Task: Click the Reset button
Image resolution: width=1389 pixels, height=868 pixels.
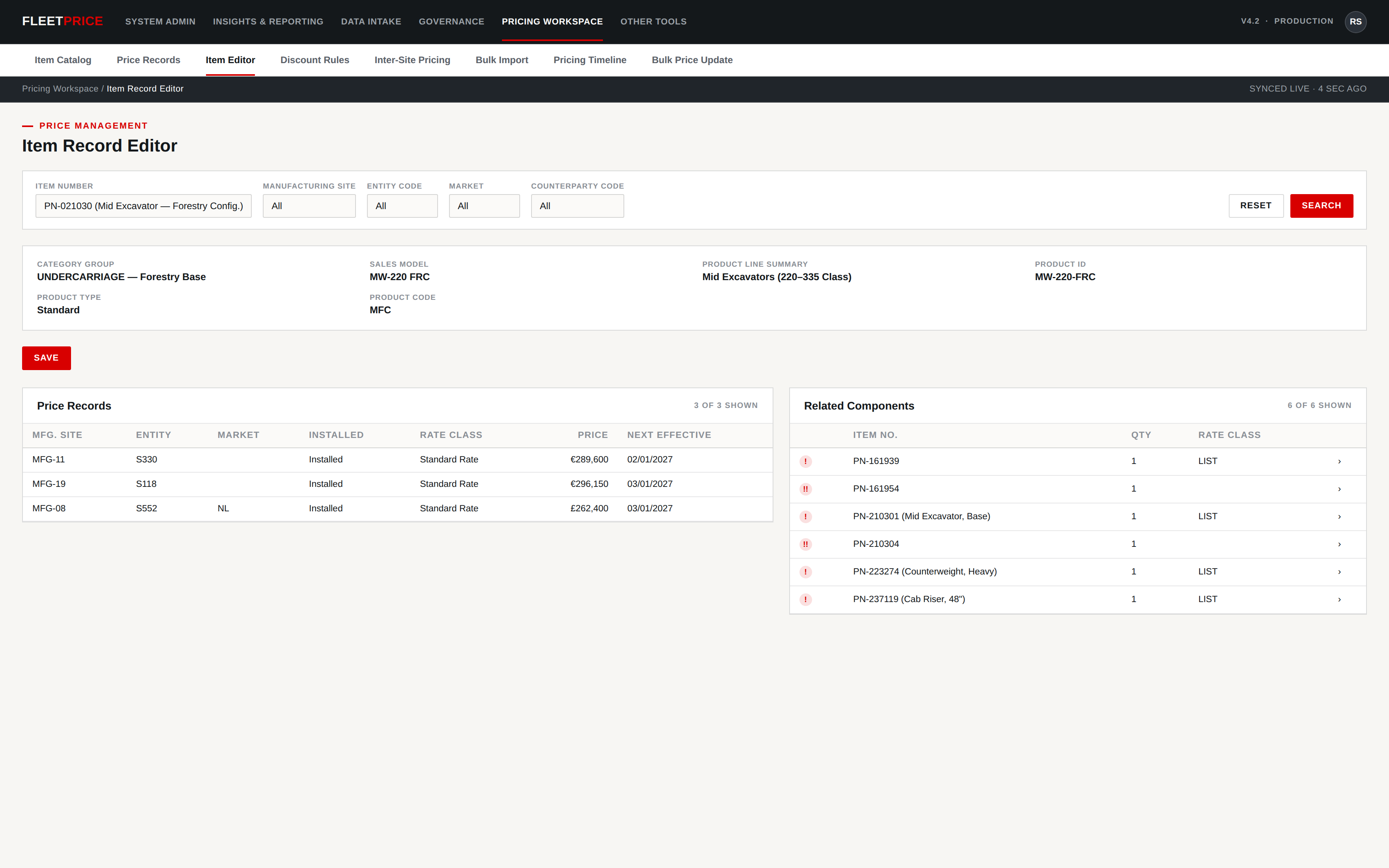Action: 1256,206
